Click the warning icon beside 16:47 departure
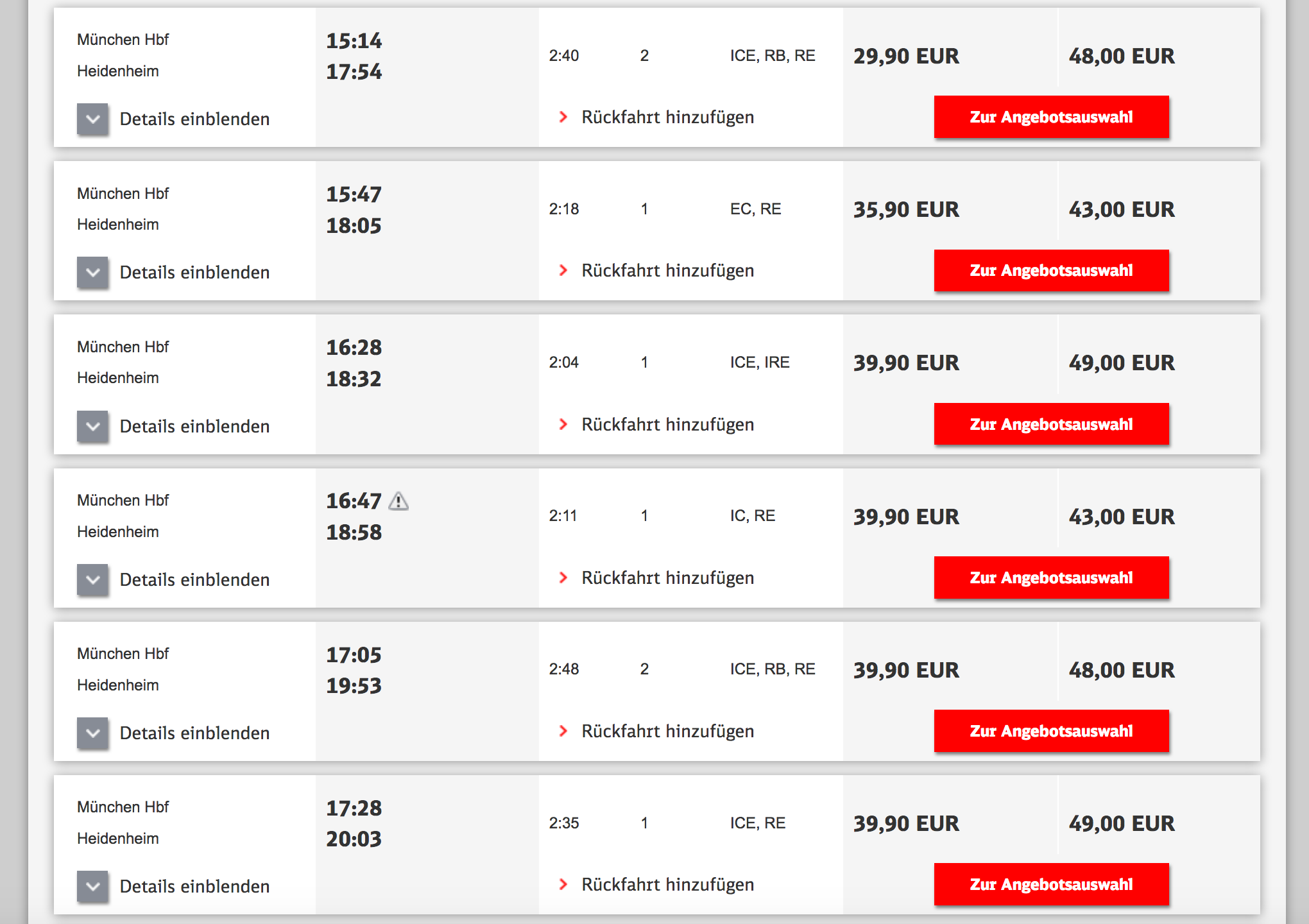The image size is (1309, 924). [x=398, y=501]
